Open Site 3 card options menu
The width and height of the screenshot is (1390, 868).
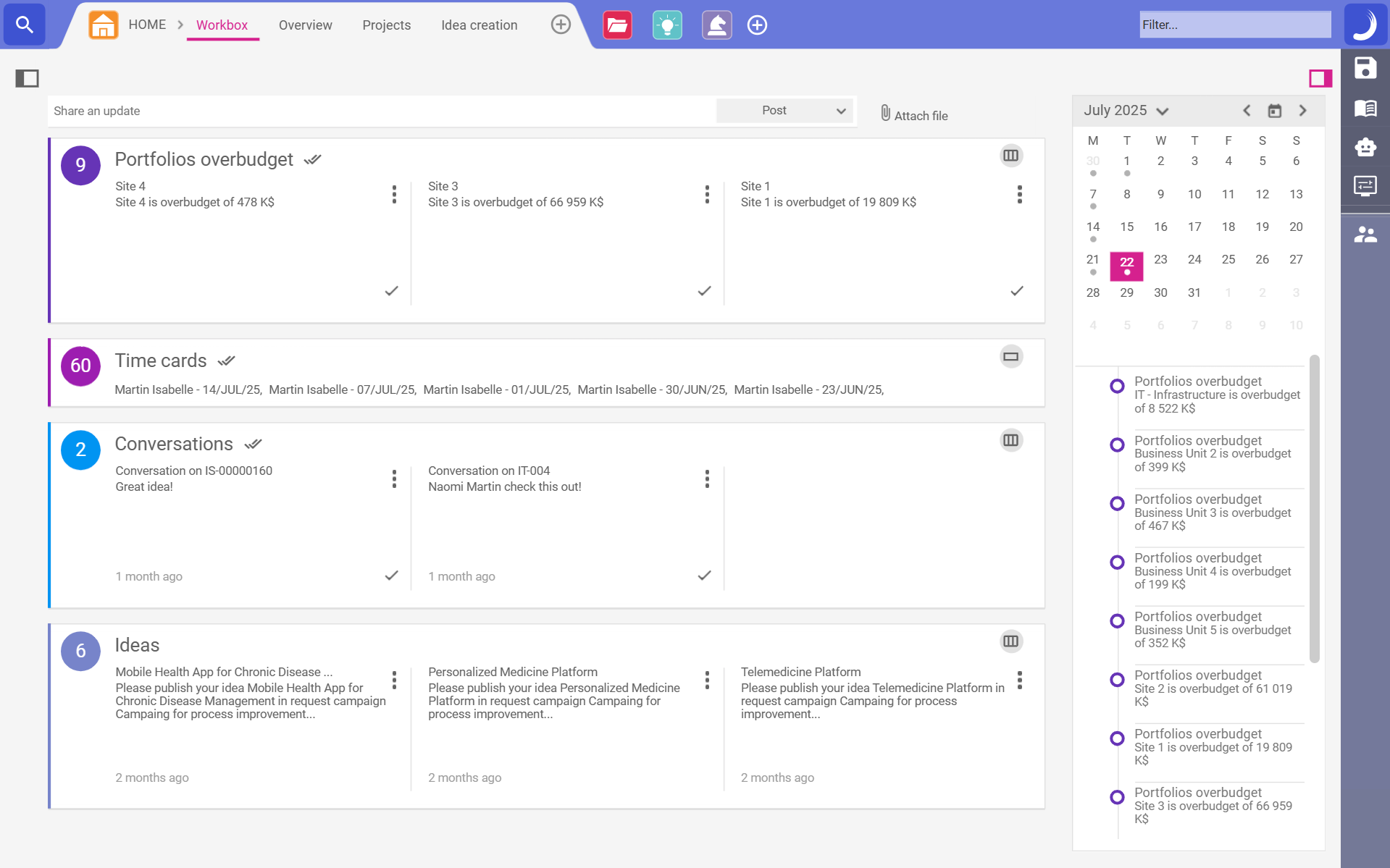[707, 194]
